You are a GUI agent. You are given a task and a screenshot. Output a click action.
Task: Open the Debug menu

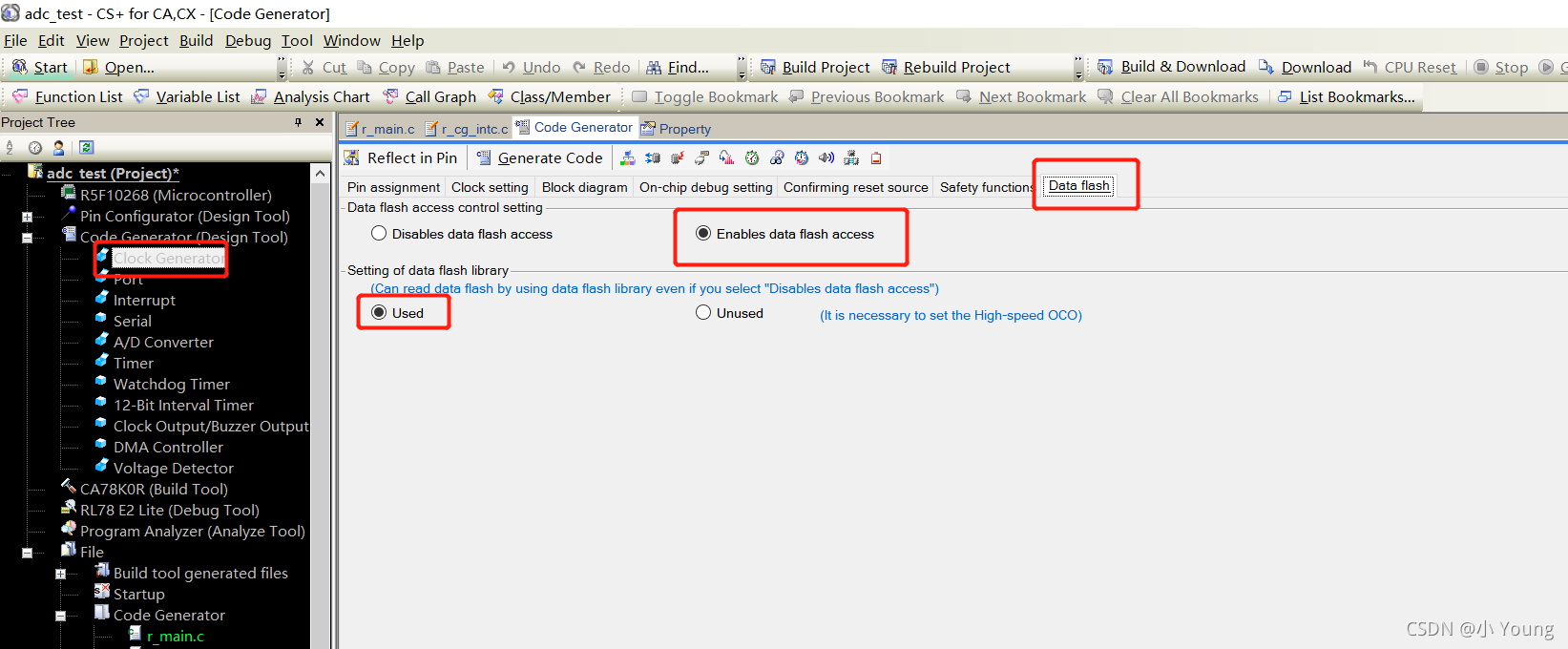click(248, 40)
